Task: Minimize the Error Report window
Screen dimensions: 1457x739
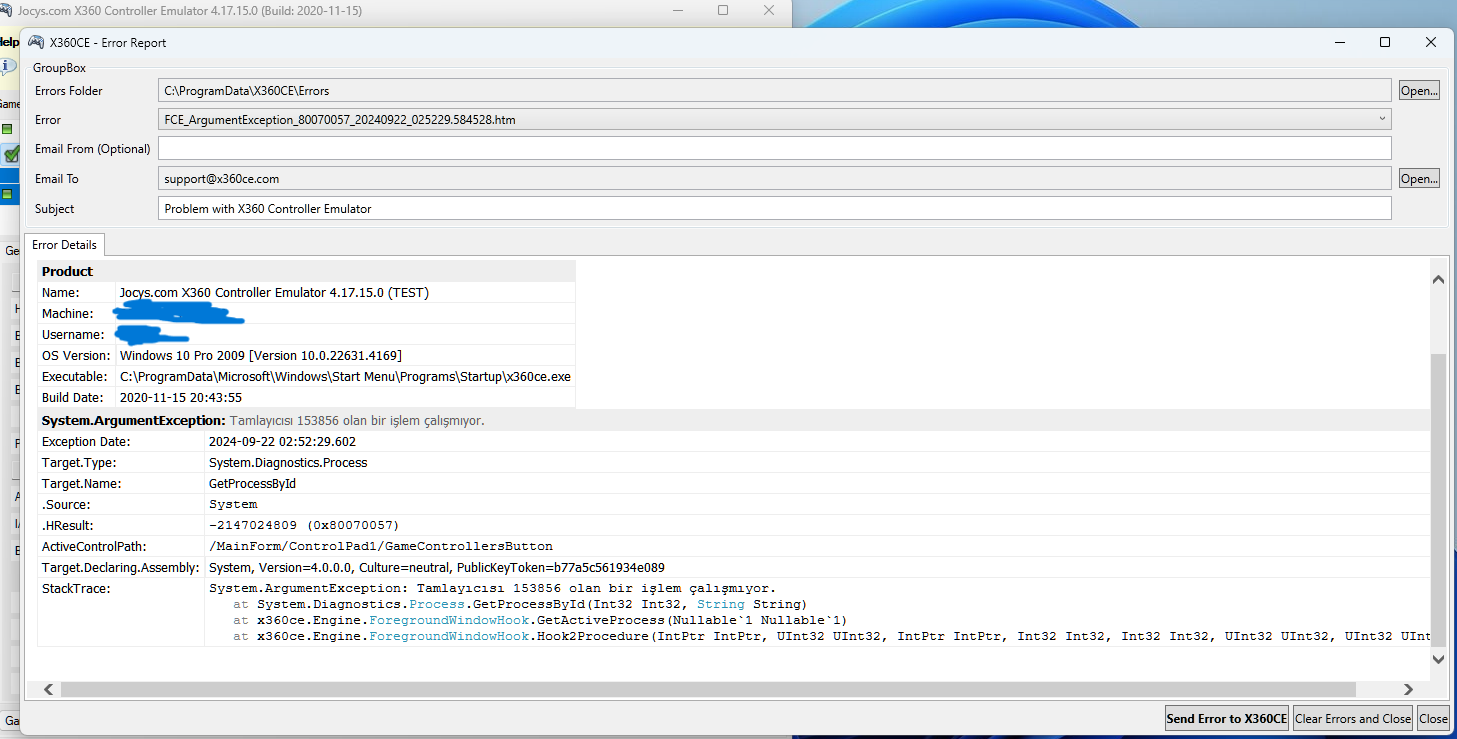Action: (x=1339, y=42)
